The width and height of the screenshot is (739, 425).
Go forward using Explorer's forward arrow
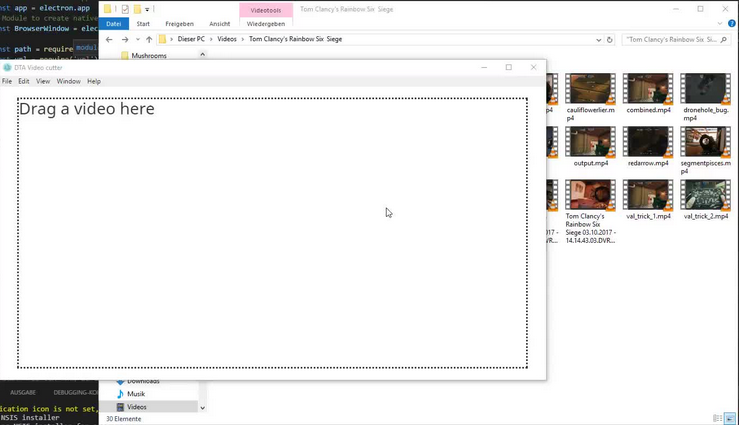[125, 40]
